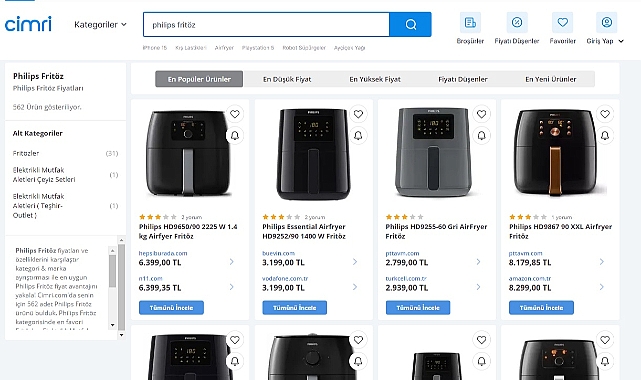
Task: Select the En Yeni Ürünler tab
Action: 551,79
